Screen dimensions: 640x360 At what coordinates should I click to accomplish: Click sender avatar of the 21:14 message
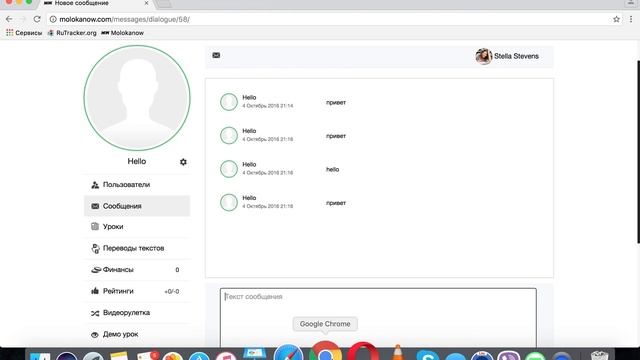click(229, 102)
